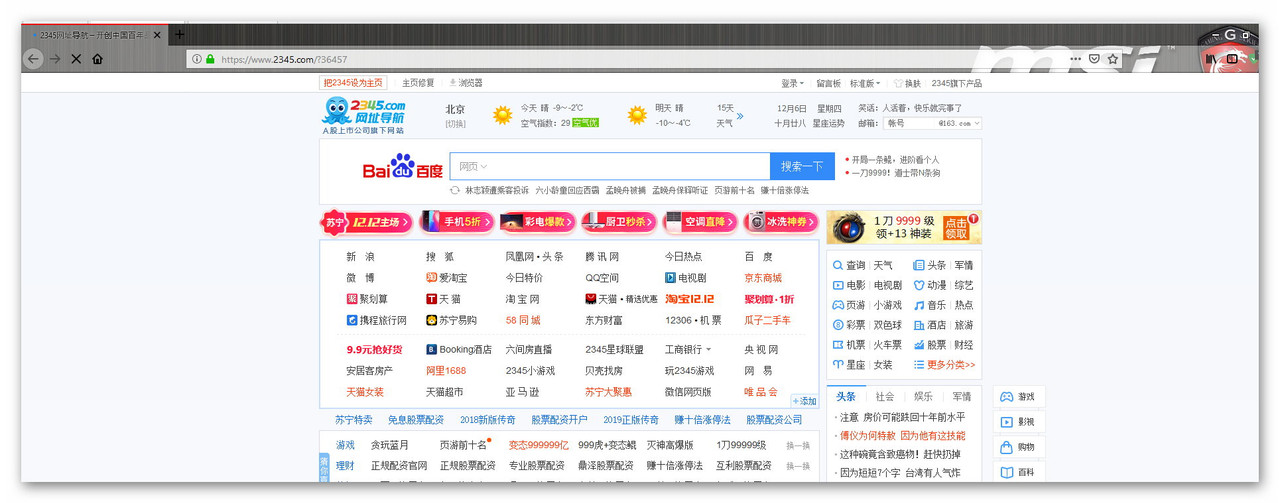Image resolution: width=1280 pixels, height=503 pixels.
Task: Click into the Baidu search input field
Action: click(610, 167)
